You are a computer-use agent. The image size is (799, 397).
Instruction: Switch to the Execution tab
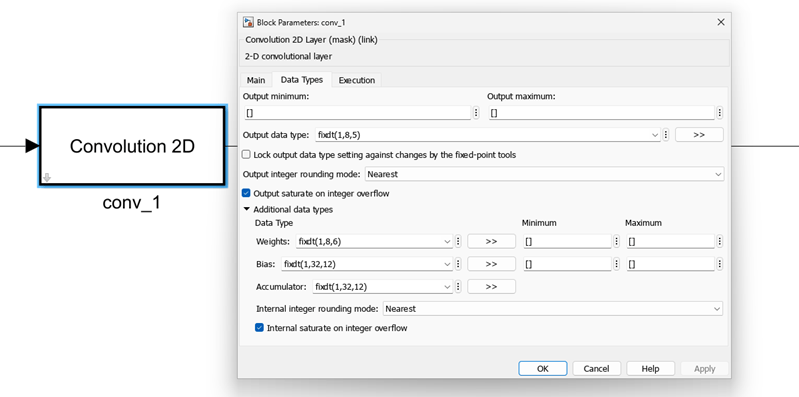point(357,80)
